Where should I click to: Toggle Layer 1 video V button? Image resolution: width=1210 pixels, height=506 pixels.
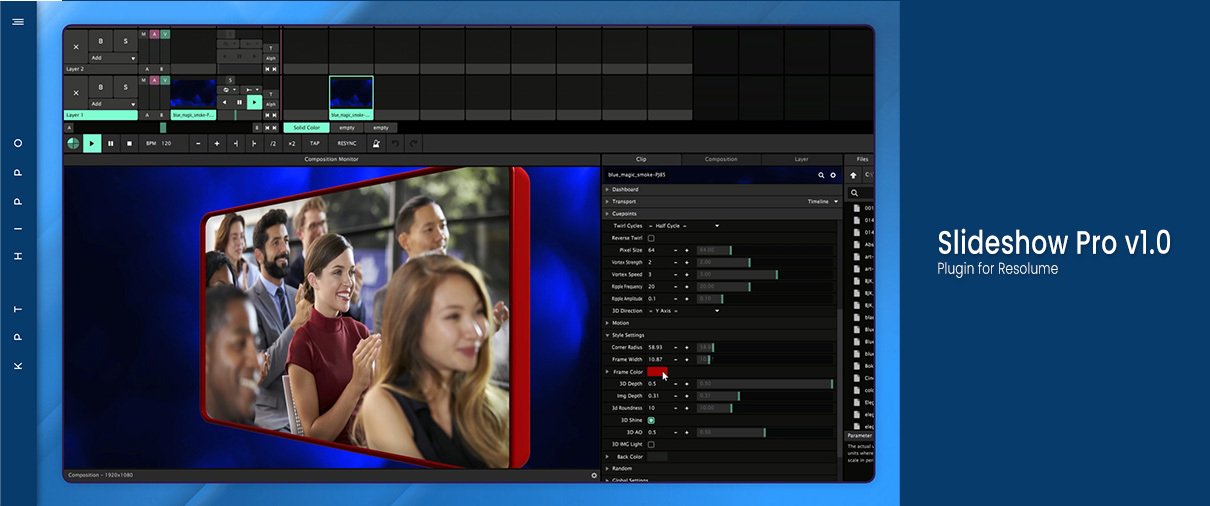[165, 80]
